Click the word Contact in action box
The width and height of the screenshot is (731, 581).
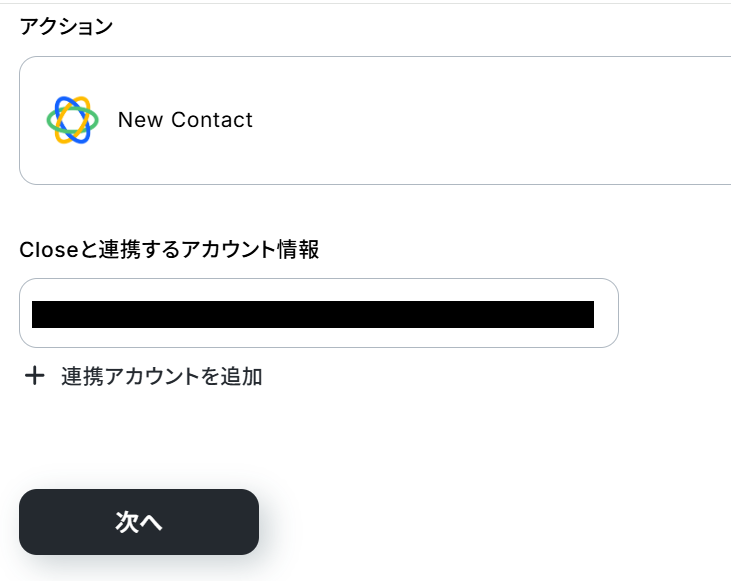pyautogui.click(x=212, y=120)
